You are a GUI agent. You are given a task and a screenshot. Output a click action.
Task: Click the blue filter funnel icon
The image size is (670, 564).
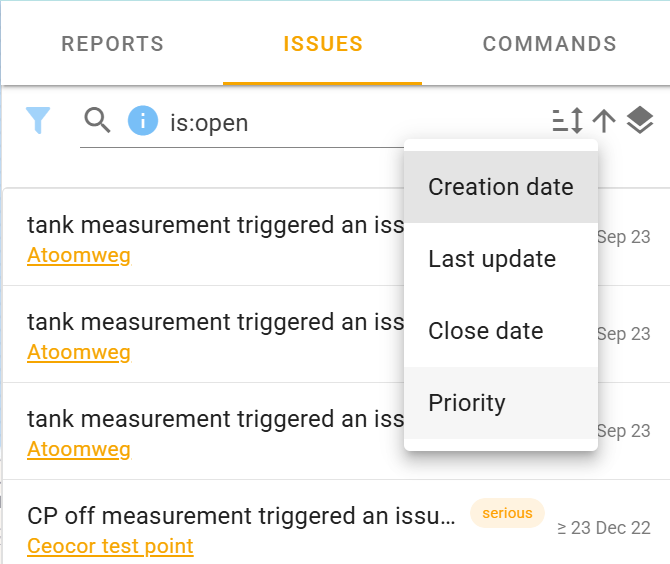coord(37,121)
